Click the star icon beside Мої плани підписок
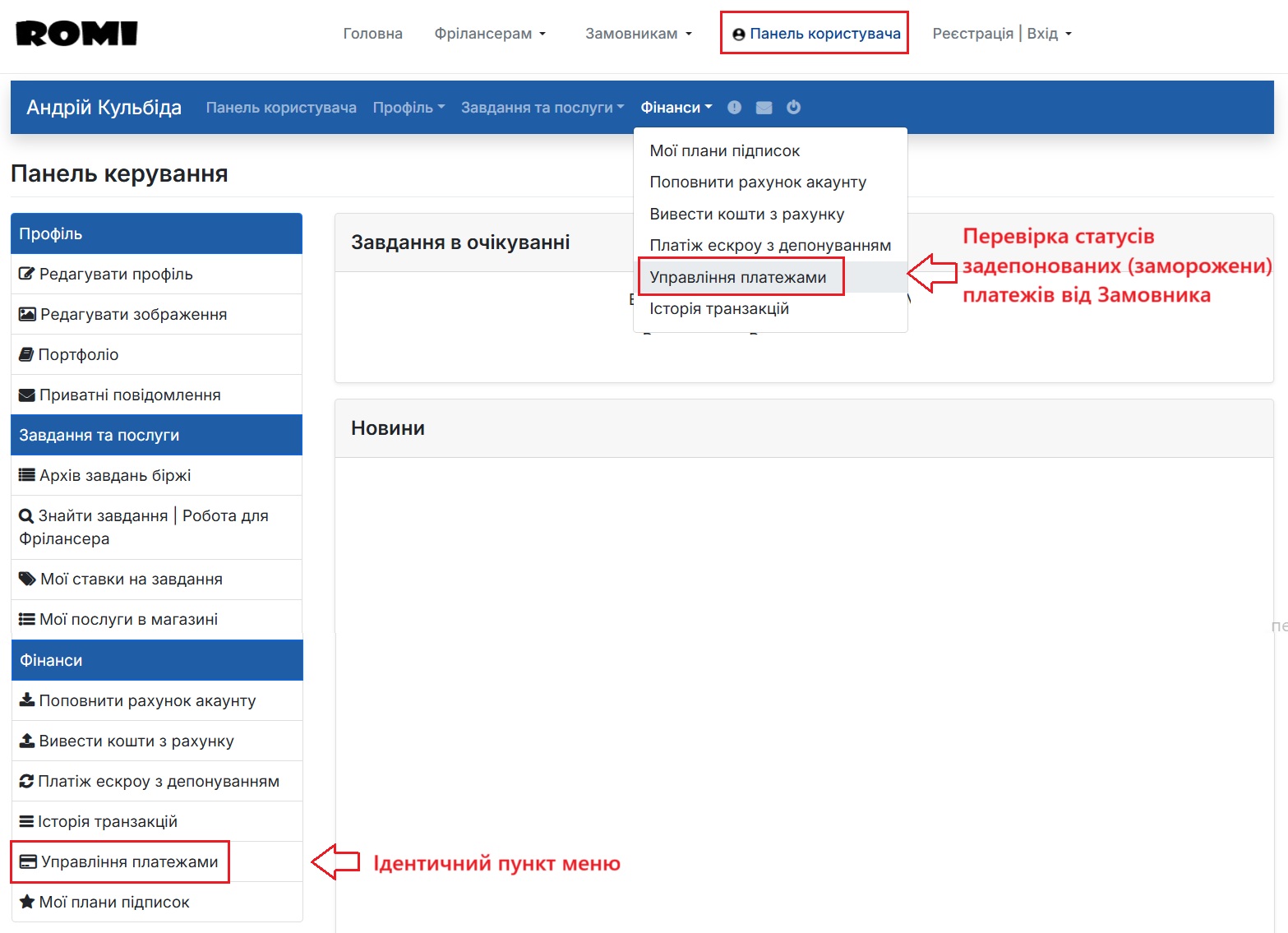This screenshot has height=933, width=1288. (26, 903)
